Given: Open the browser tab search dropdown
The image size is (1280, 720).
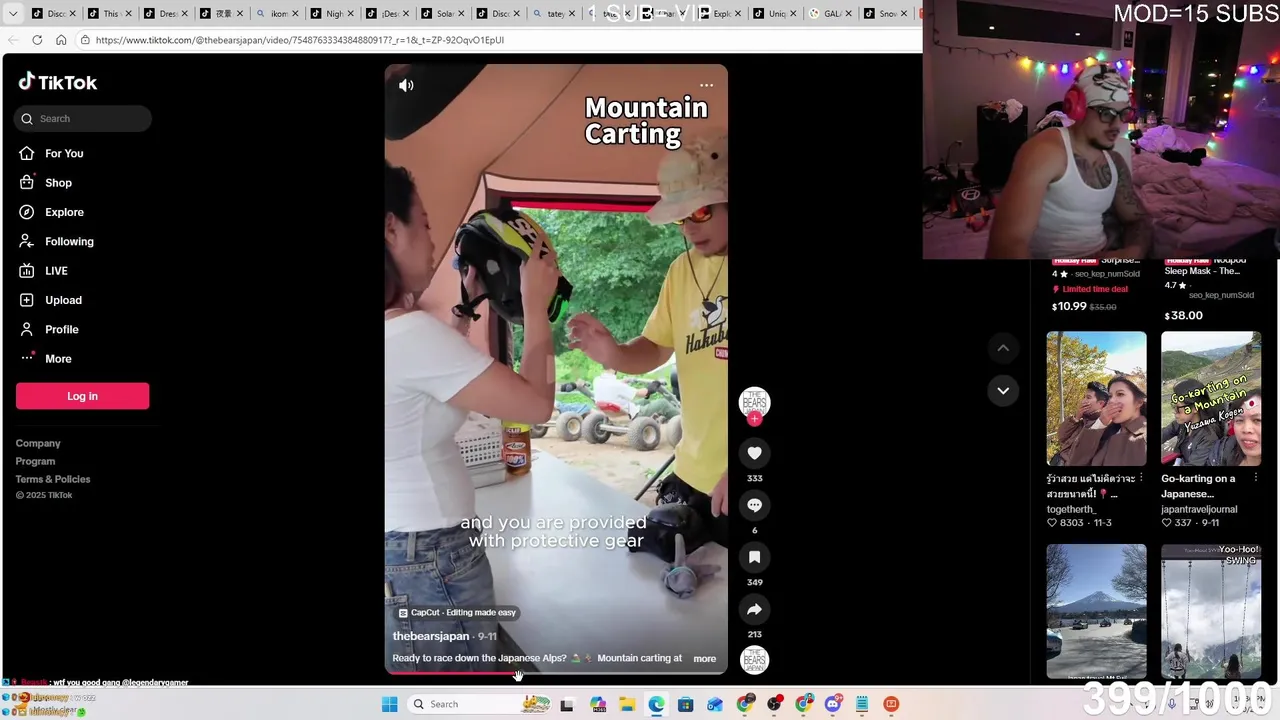Looking at the screenshot, I should pos(13,13).
